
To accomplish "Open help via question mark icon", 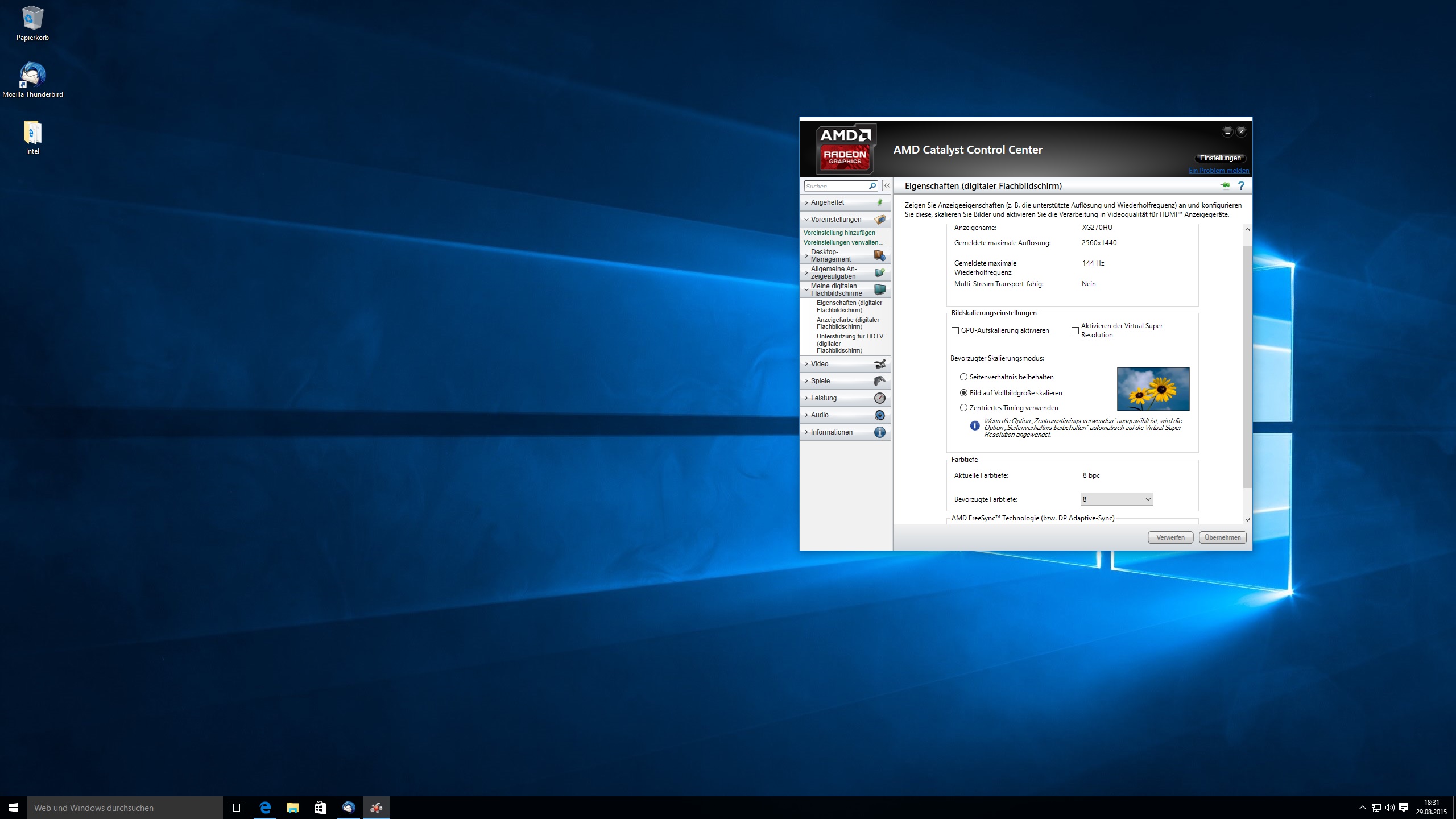I will (x=1241, y=185).
